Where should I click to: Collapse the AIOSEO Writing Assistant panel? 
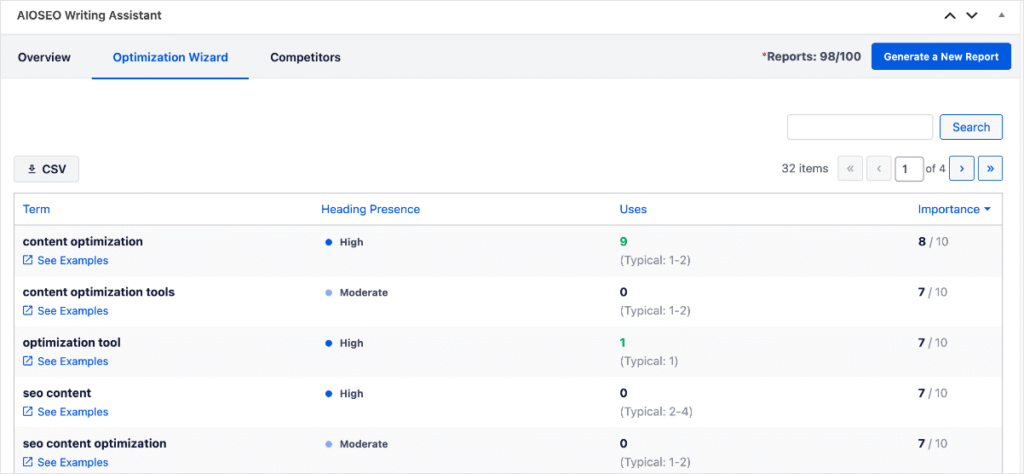pyautogui.click(x=1002, y=15)
